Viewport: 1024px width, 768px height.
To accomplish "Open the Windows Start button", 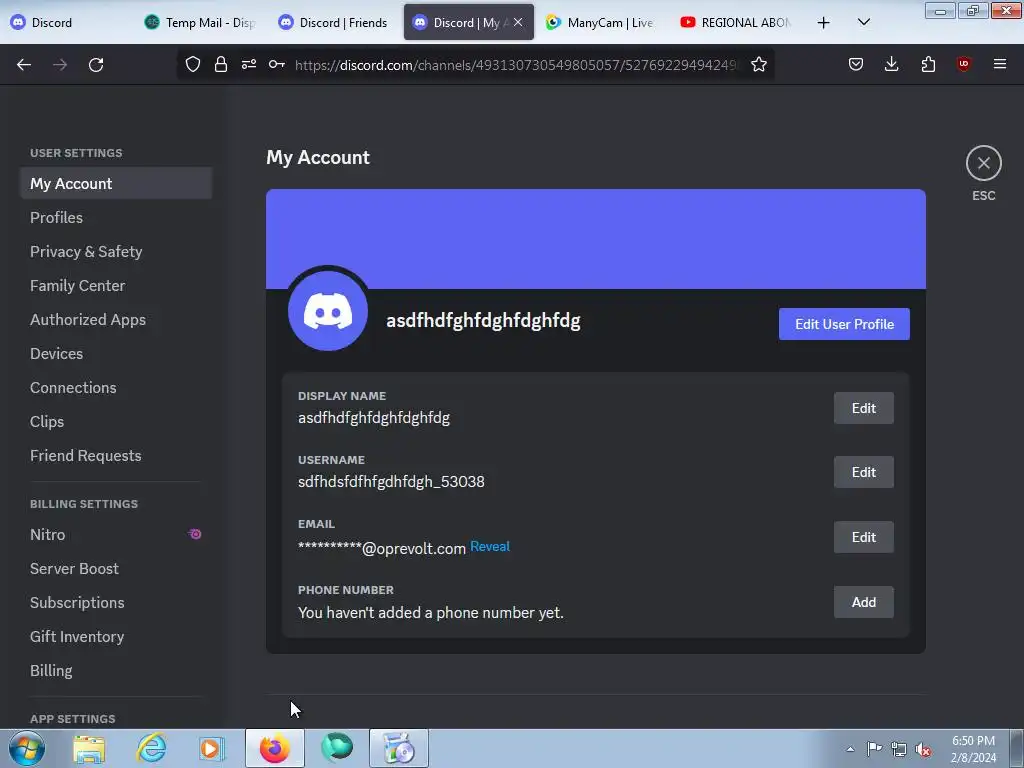I will (26, 748).
